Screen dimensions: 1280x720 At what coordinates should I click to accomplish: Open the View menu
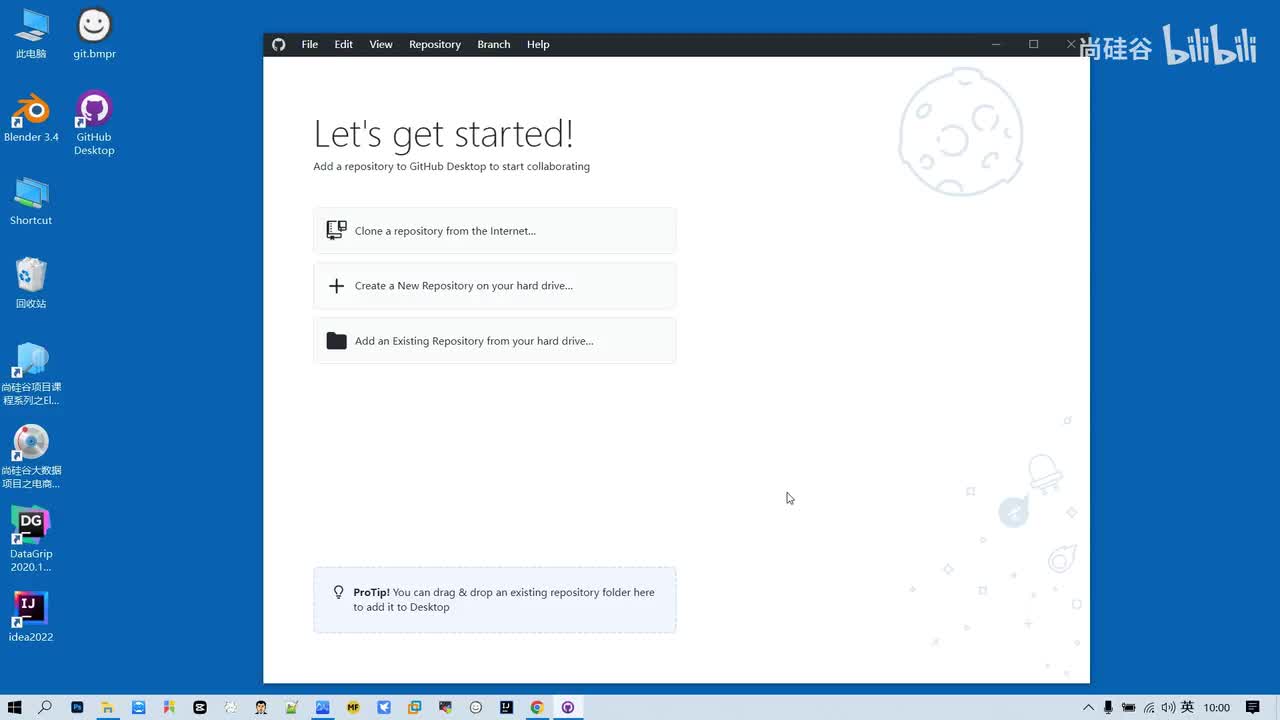tap(381, 44)
